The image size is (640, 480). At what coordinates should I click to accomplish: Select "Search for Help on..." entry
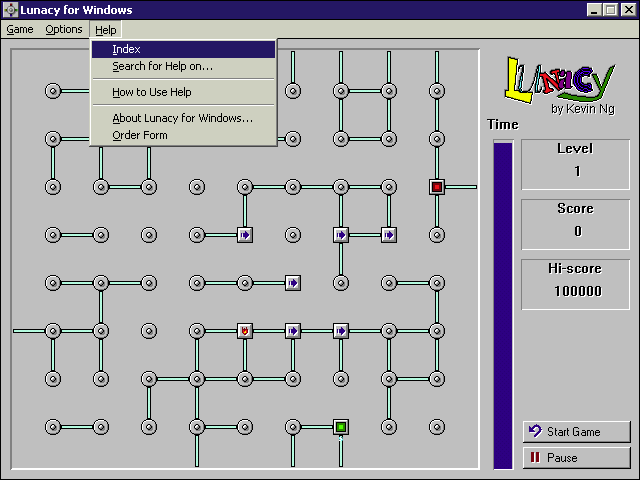point(162,66)
